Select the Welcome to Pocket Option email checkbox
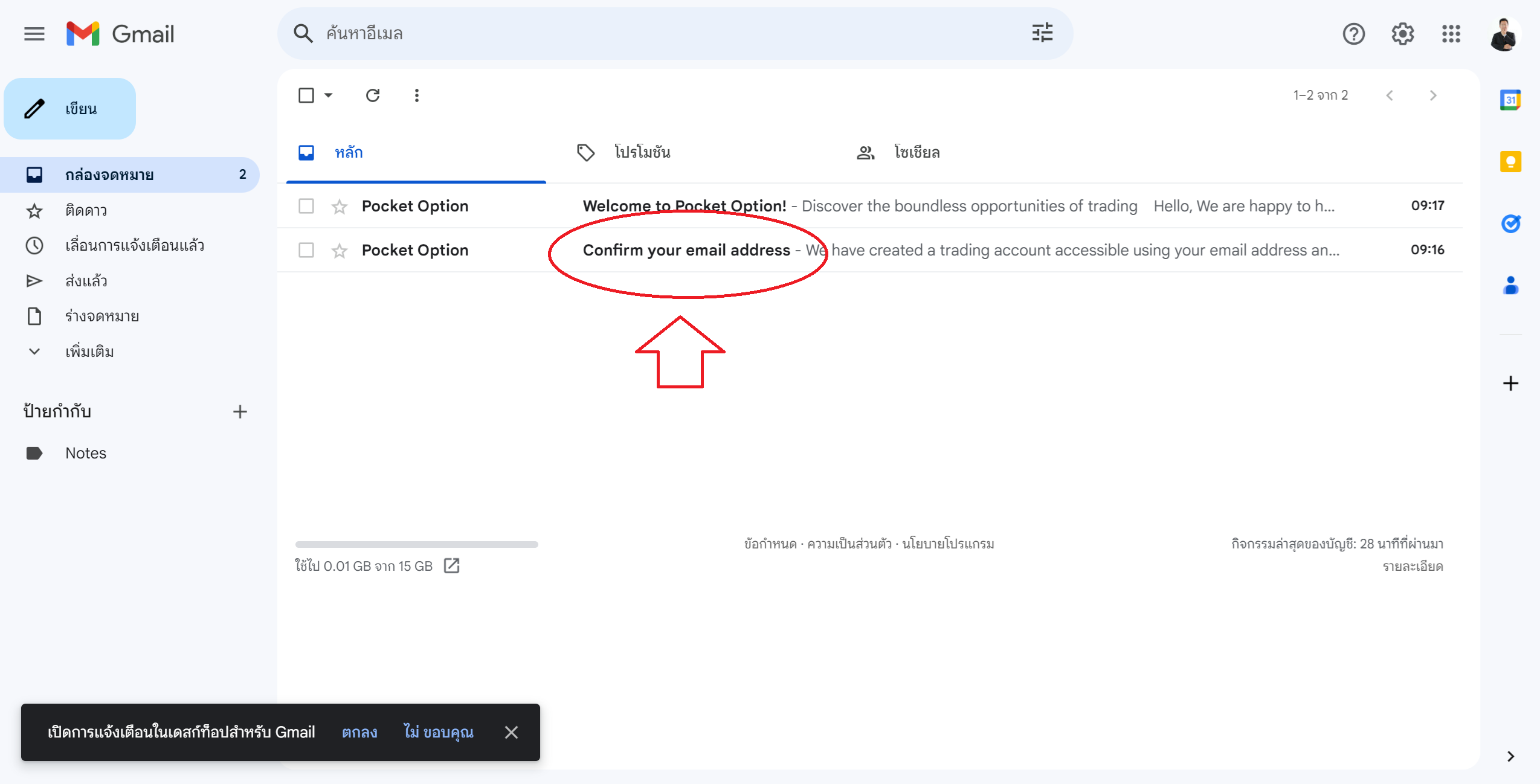 click(306, 206)
